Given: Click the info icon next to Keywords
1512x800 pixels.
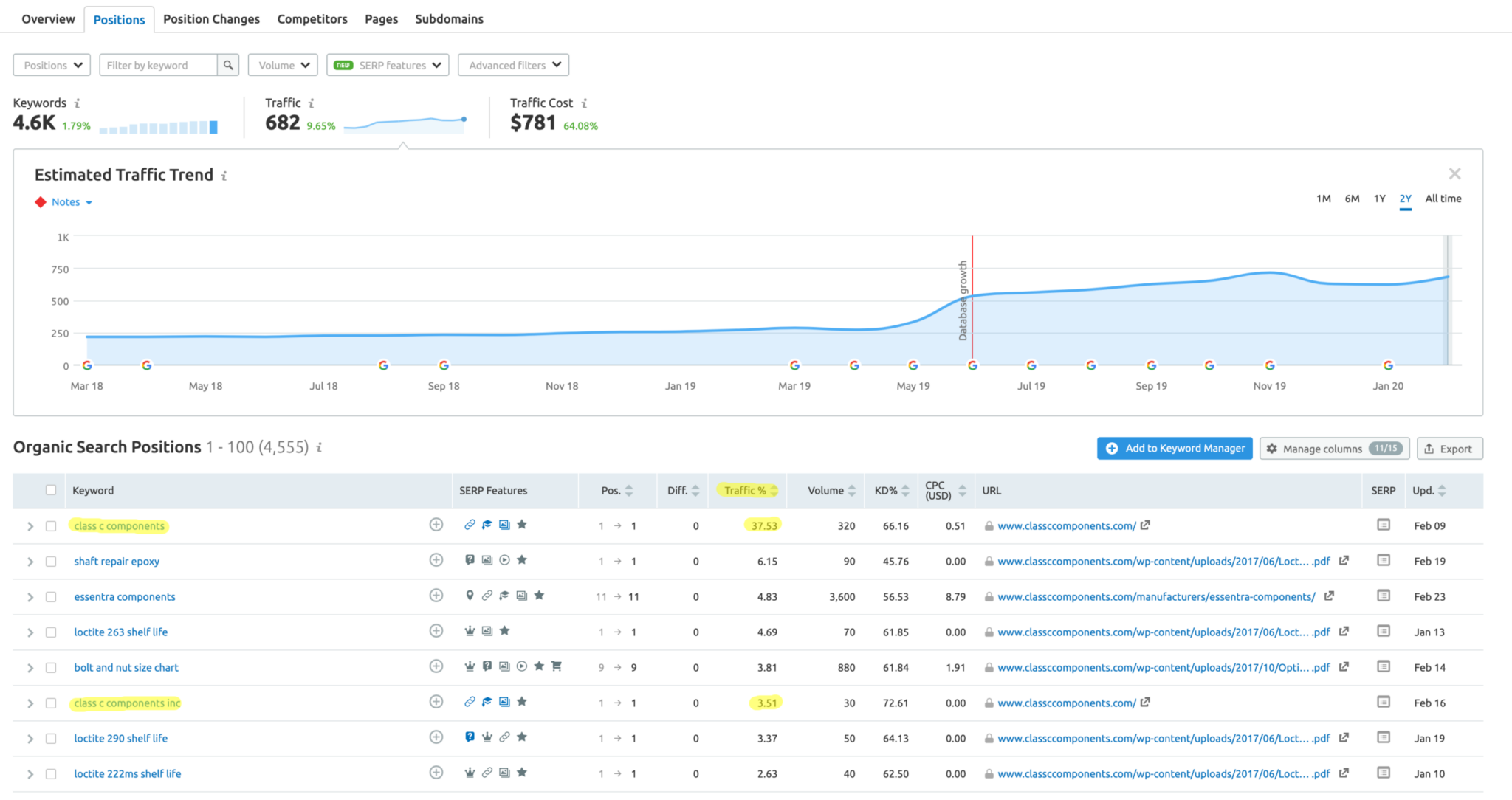Looking at the screenshot, I should pos(77,103).
